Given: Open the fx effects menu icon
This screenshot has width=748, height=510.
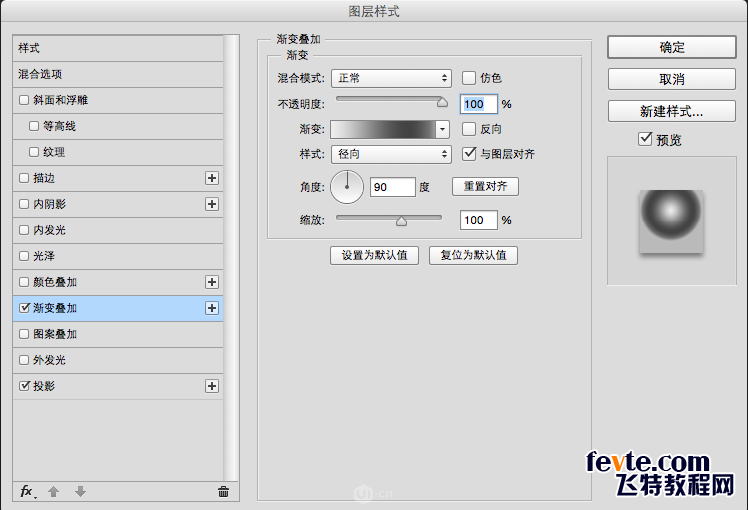Looking at the screenshot, I should coord(28,491).
